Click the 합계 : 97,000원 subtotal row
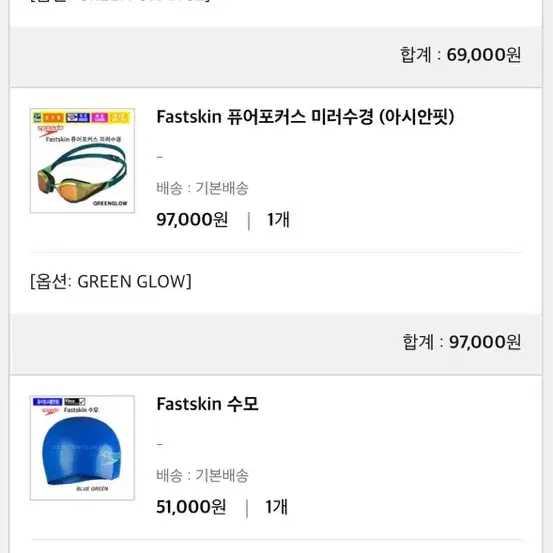Screen dimensions: 553x553 pyautogui.click(x=276, y=344)
